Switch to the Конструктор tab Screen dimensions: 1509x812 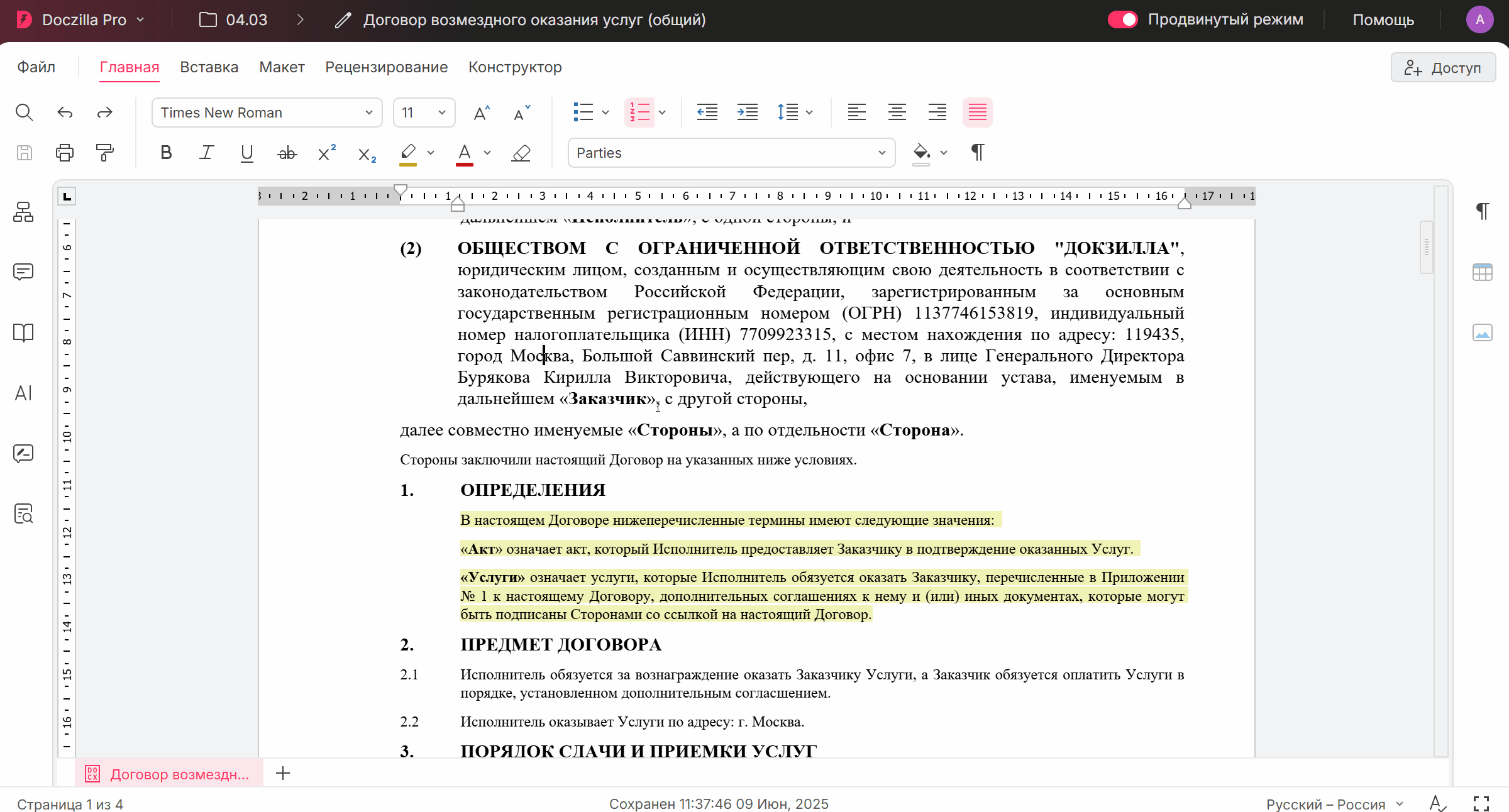(x=515, y=67)
